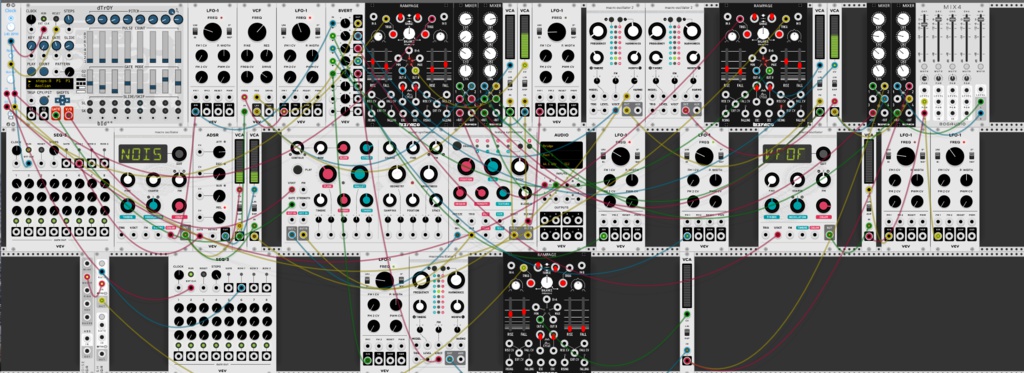Image resolution: width=1024 pixels, height=373 pixels.
Task: Toggle step 1 gate on middle-row SEQ-3
Action: point(16,221)
